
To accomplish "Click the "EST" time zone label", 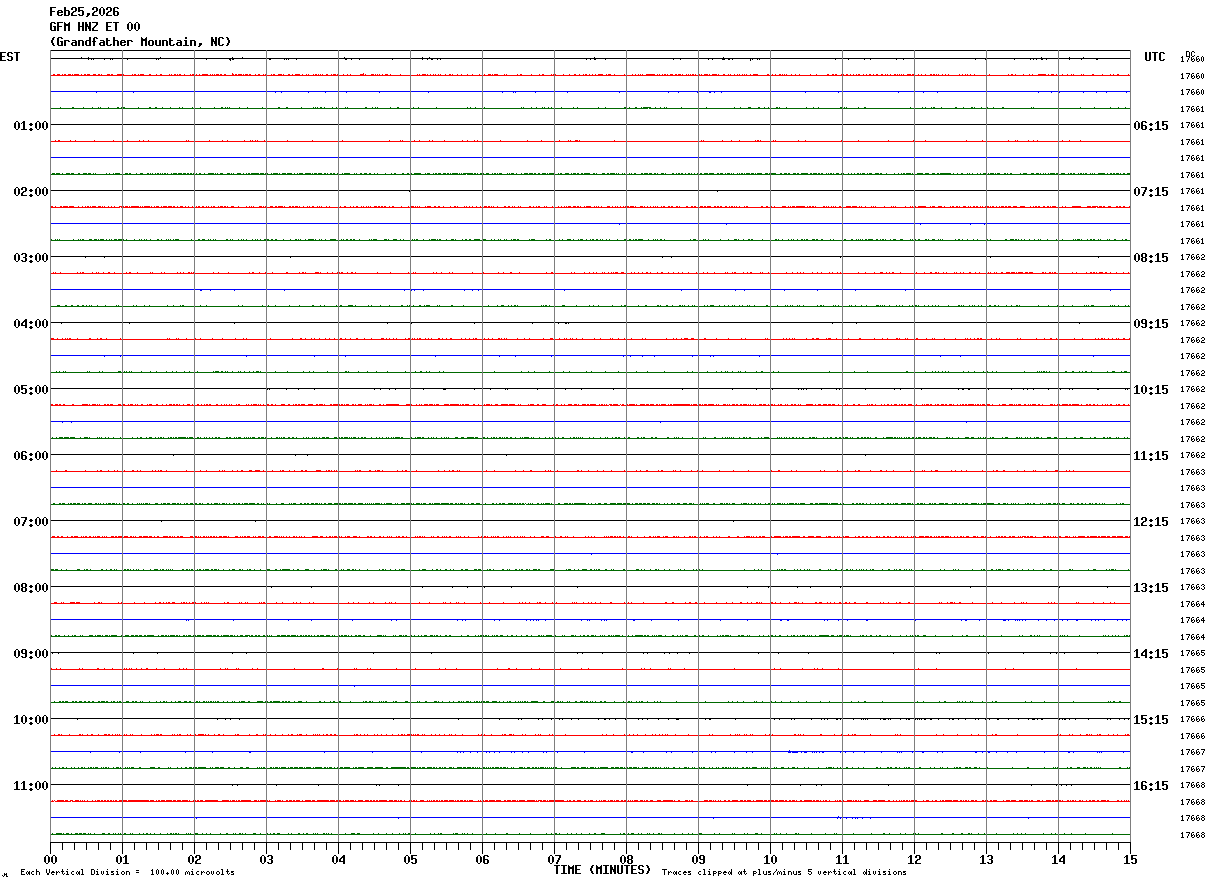I will [x=10, y=57].
